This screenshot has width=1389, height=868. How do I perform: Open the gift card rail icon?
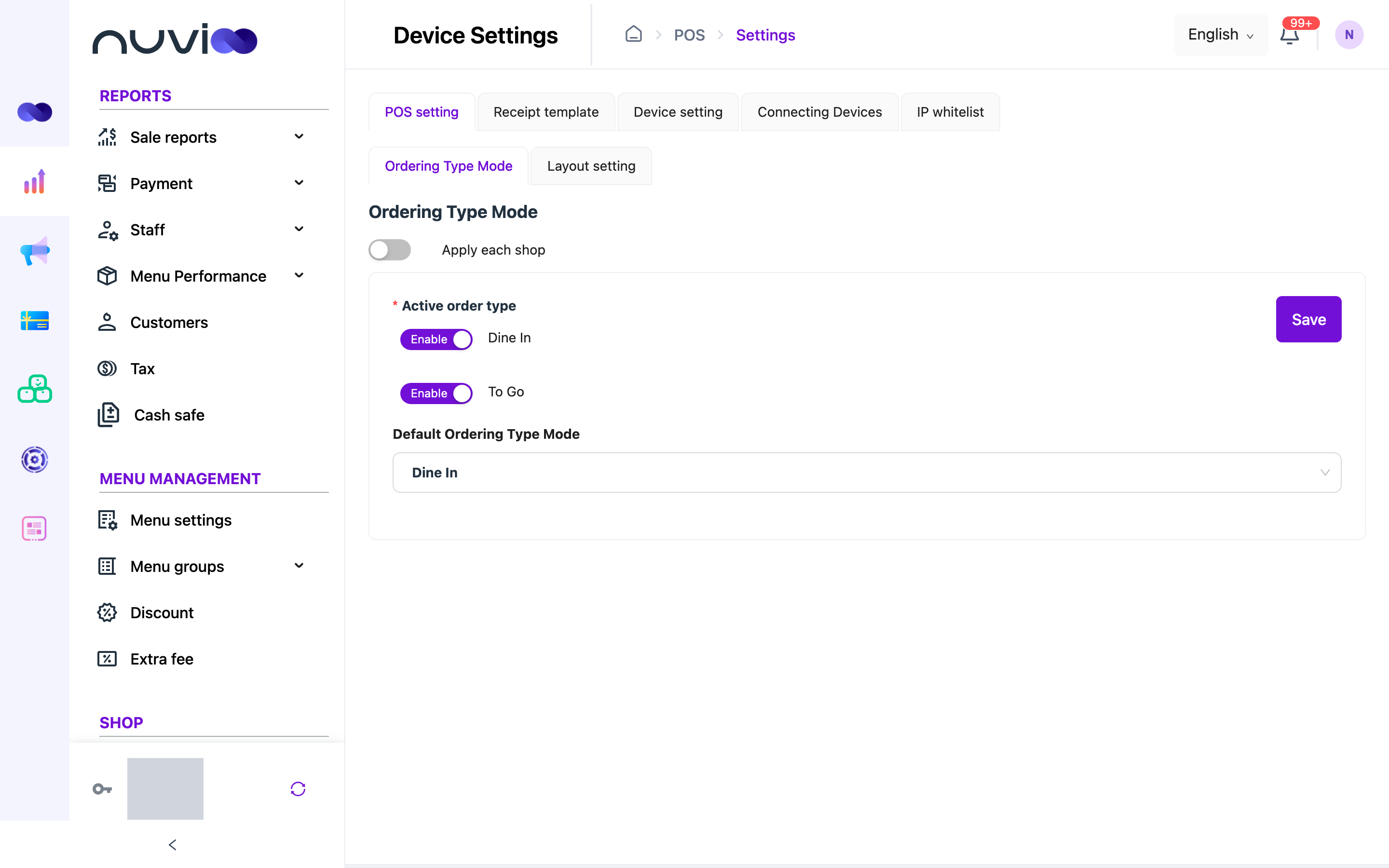coord(34,320)
